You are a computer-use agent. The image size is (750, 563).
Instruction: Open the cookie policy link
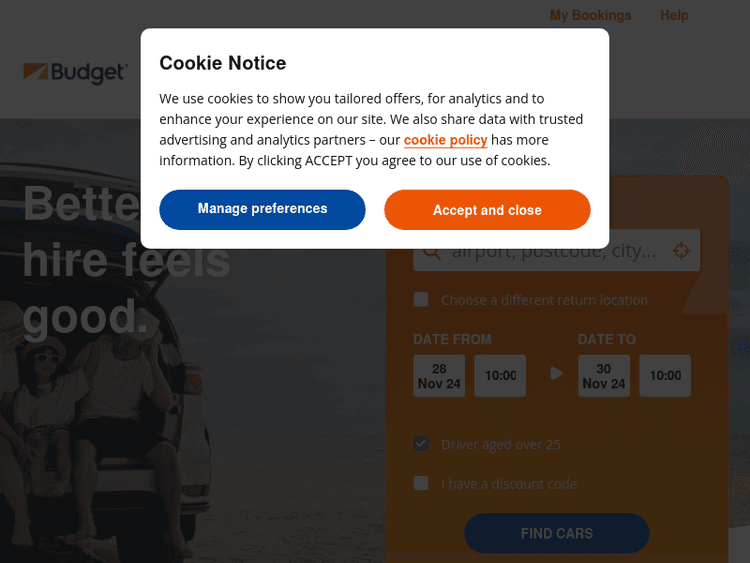click(445, 140)
